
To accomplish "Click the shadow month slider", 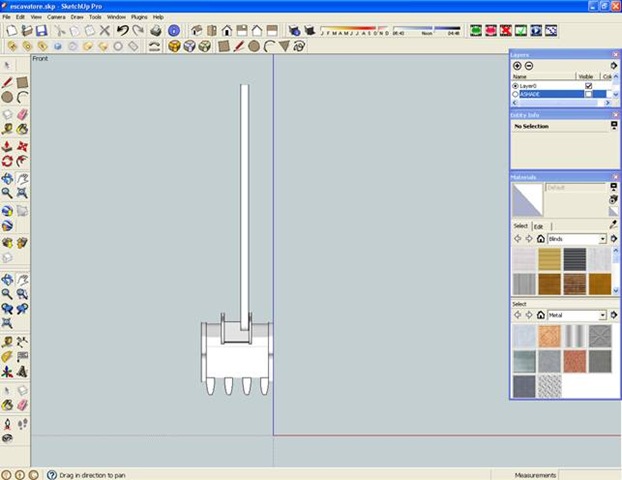I will pos(353,31).
